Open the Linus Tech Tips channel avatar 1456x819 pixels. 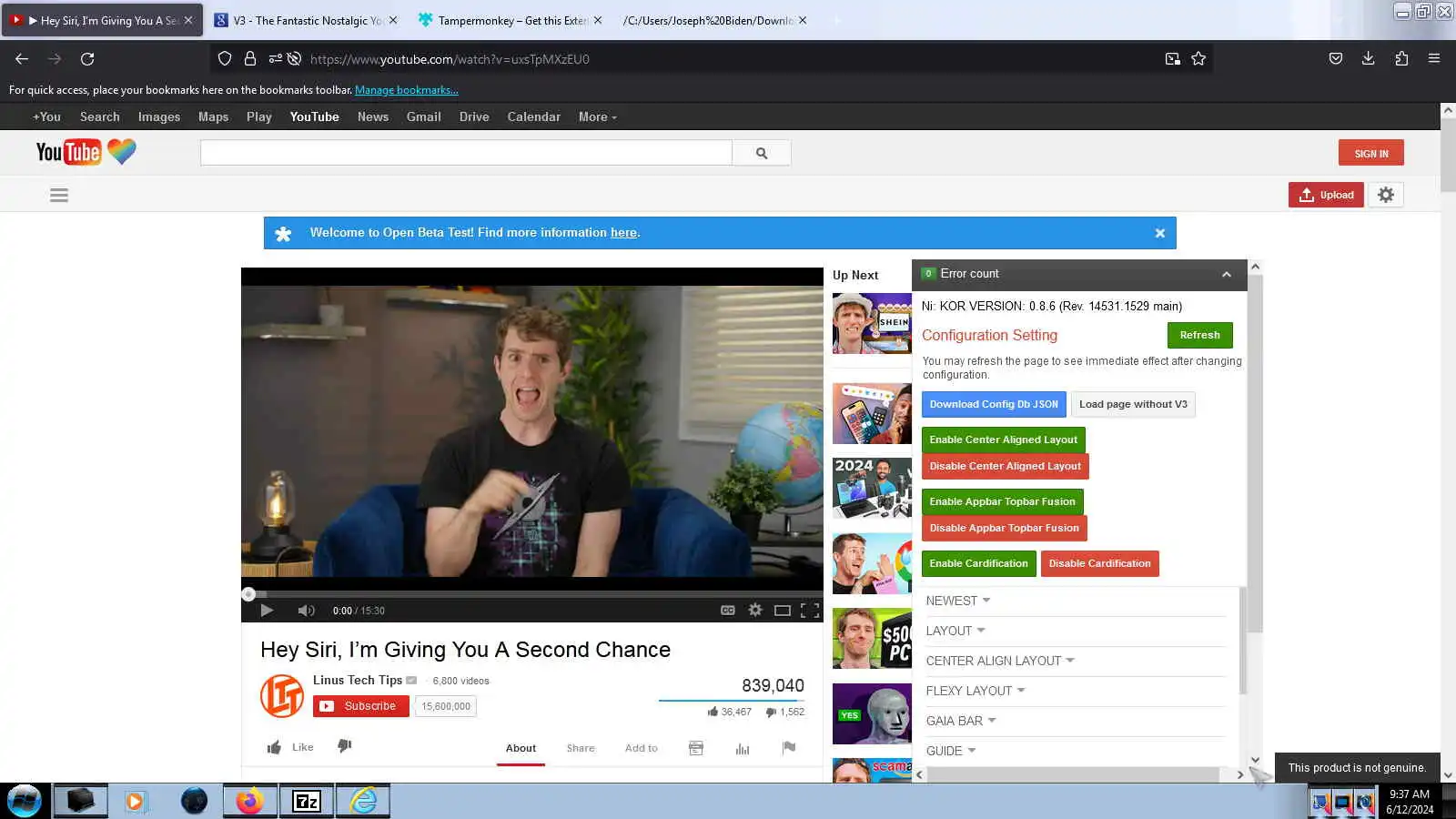point(282,696)
